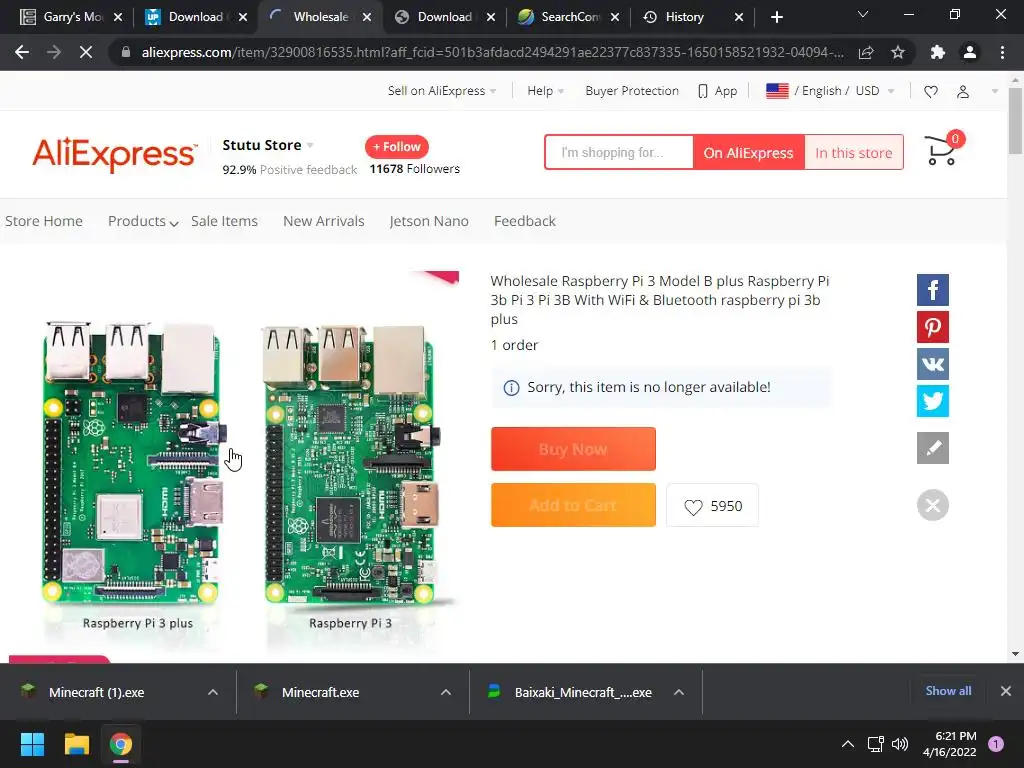Open the App download link
This screenshot has height=768, width=1024.
(717, 91)
